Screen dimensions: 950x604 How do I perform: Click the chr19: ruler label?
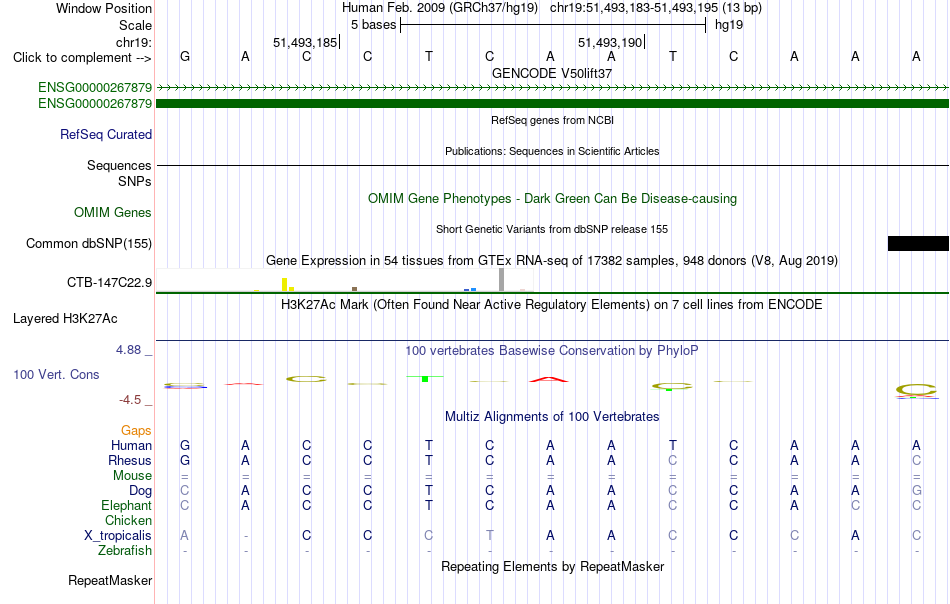pos(134,42)
